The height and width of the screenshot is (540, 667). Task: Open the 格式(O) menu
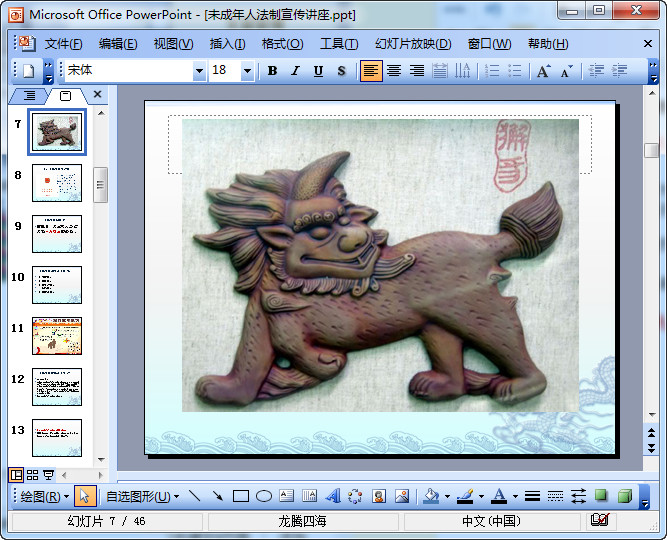282,44
